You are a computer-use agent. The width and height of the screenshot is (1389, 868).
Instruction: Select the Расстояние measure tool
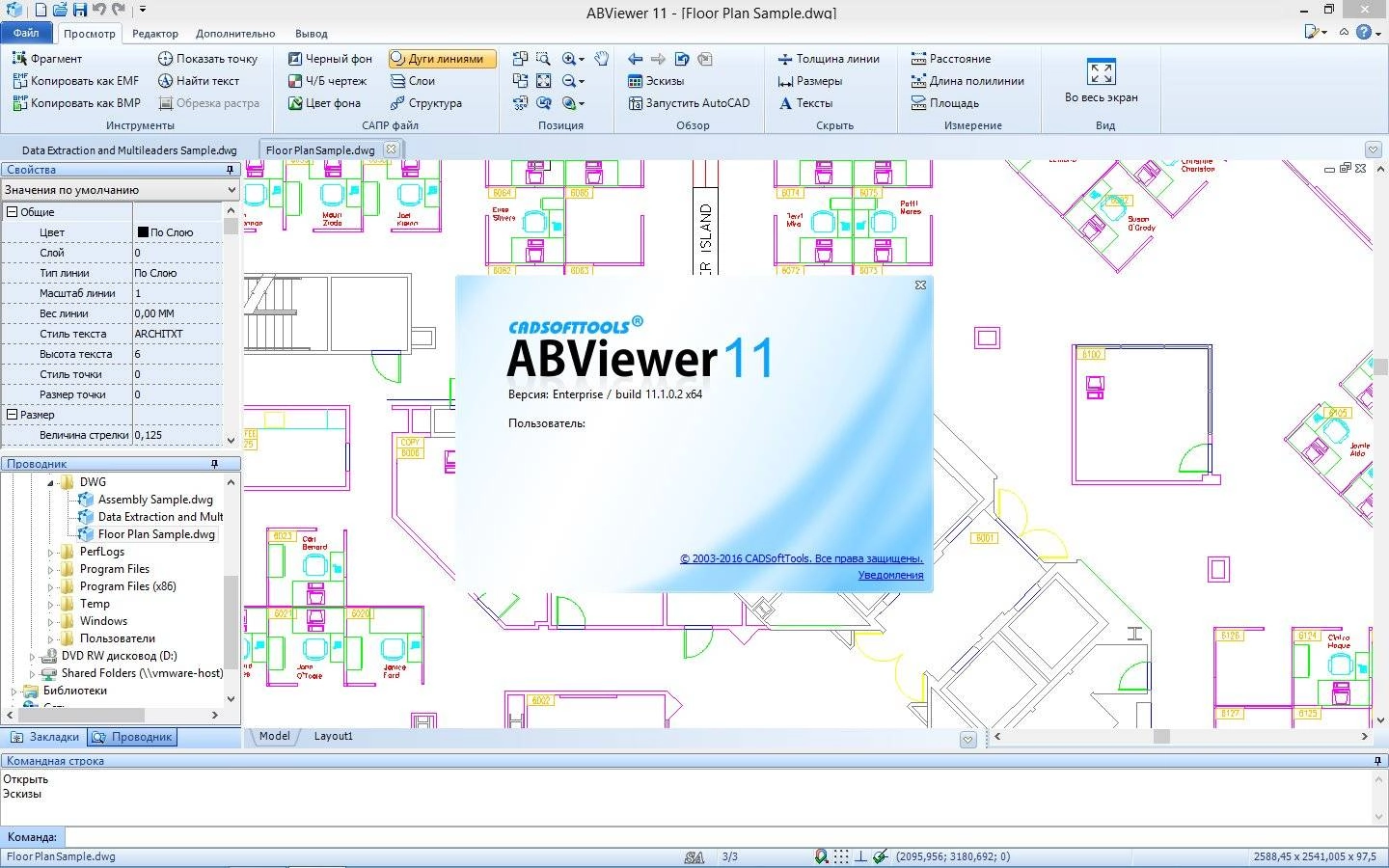pyautogui.click(x=950, y=59)
